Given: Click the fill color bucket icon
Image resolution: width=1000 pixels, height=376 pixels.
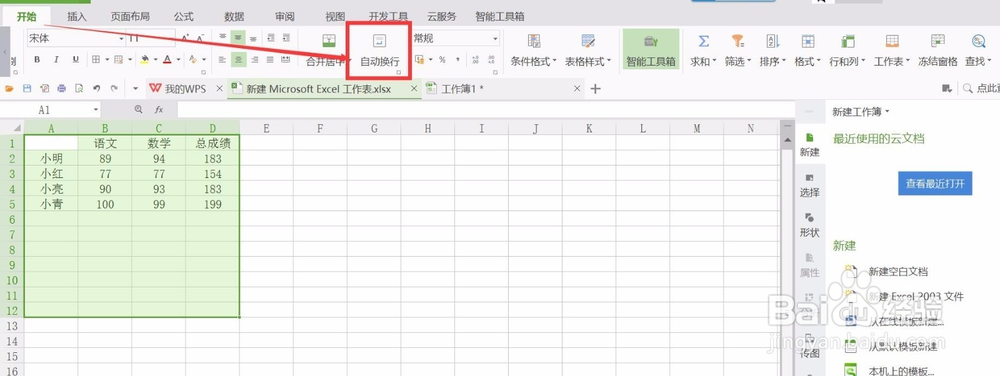Looking at the screenshot, I should tap(145, 59).
